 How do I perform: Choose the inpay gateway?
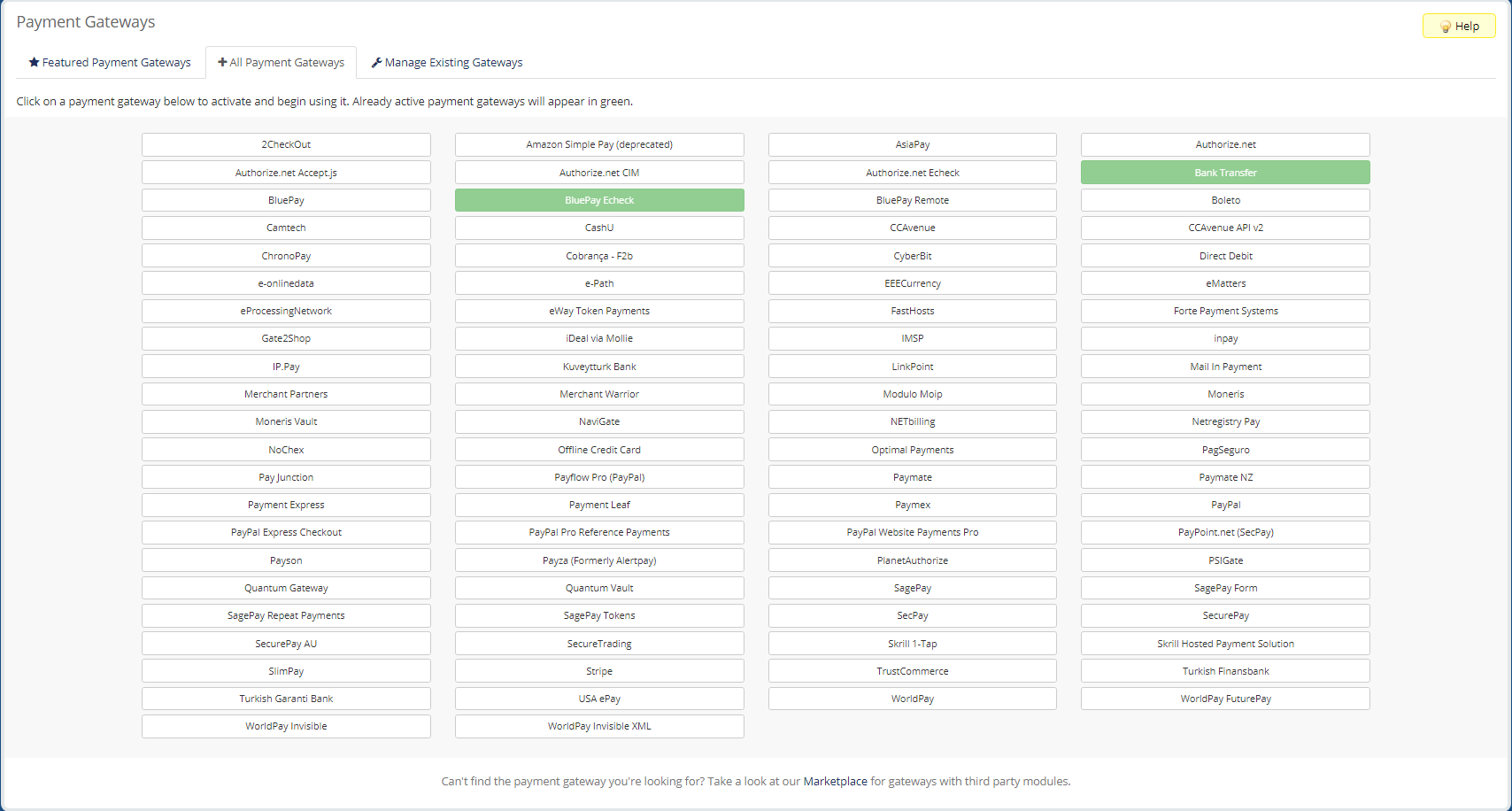(x=1225, y=338)
